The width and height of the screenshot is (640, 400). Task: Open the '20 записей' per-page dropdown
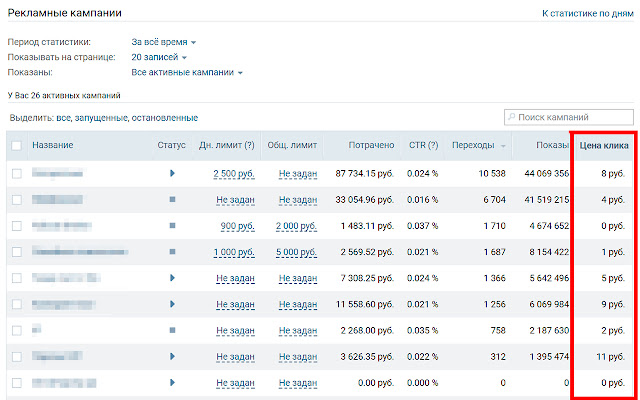coord(159,57)
